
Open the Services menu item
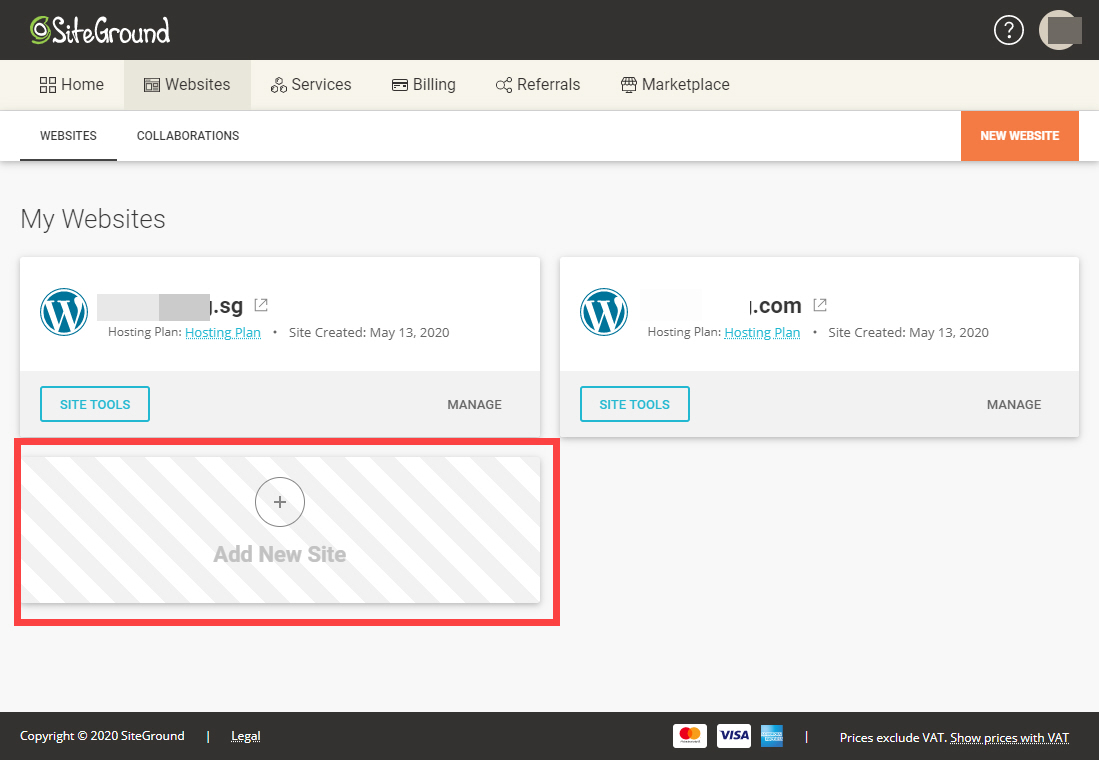(x=311, y=85)
